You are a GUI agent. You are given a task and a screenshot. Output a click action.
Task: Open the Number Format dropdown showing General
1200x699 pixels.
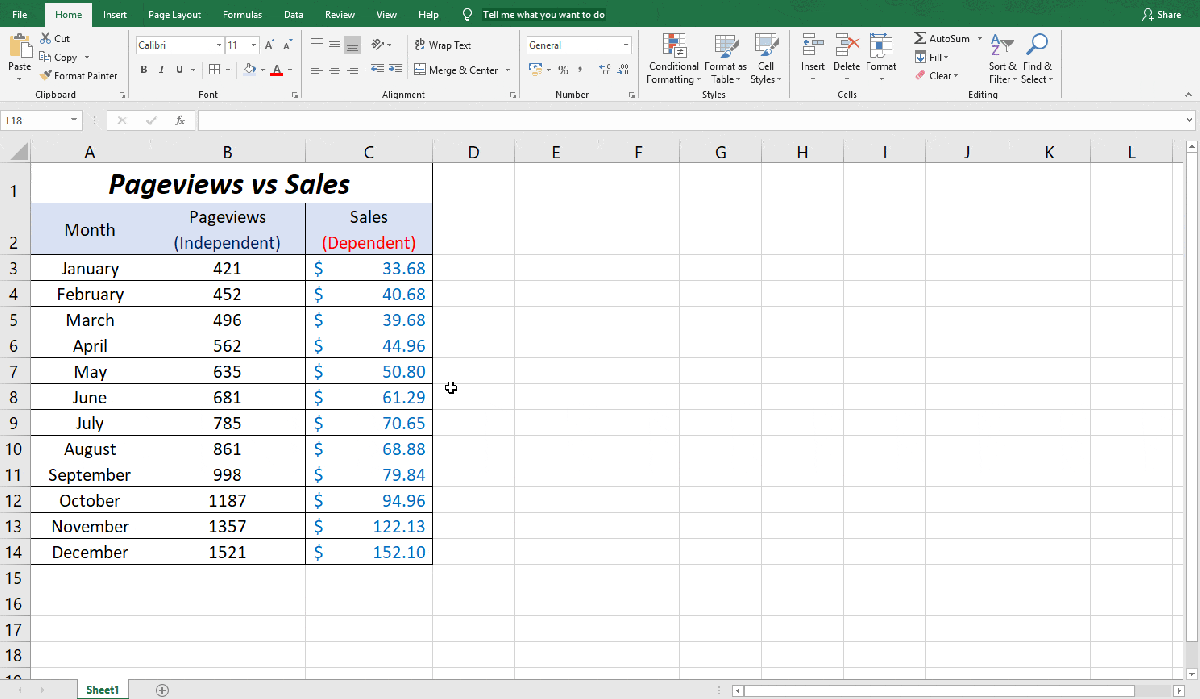click(578, 44)
